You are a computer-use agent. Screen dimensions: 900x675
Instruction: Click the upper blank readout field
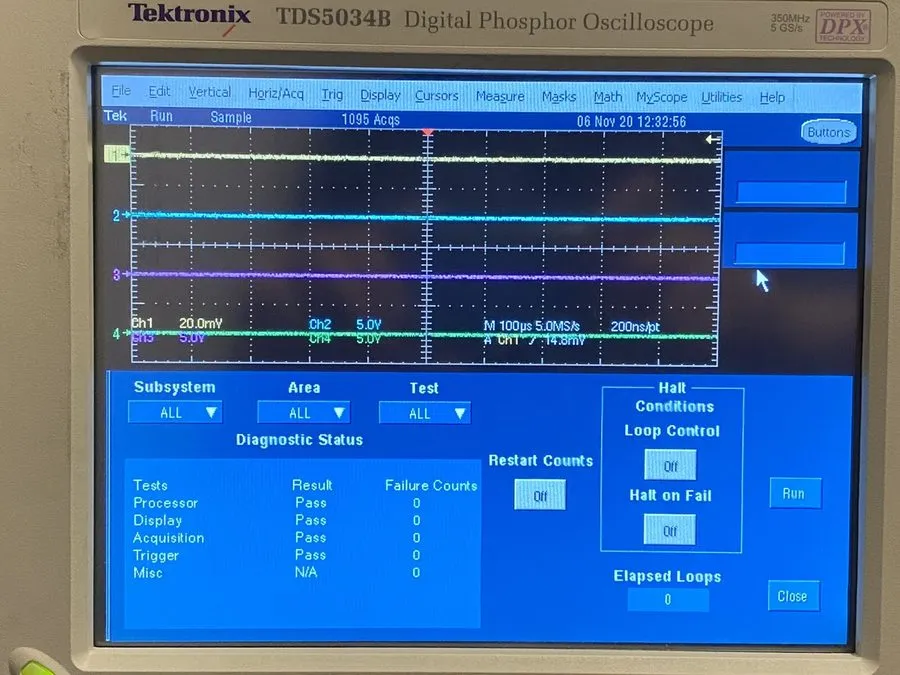[791, 192]
